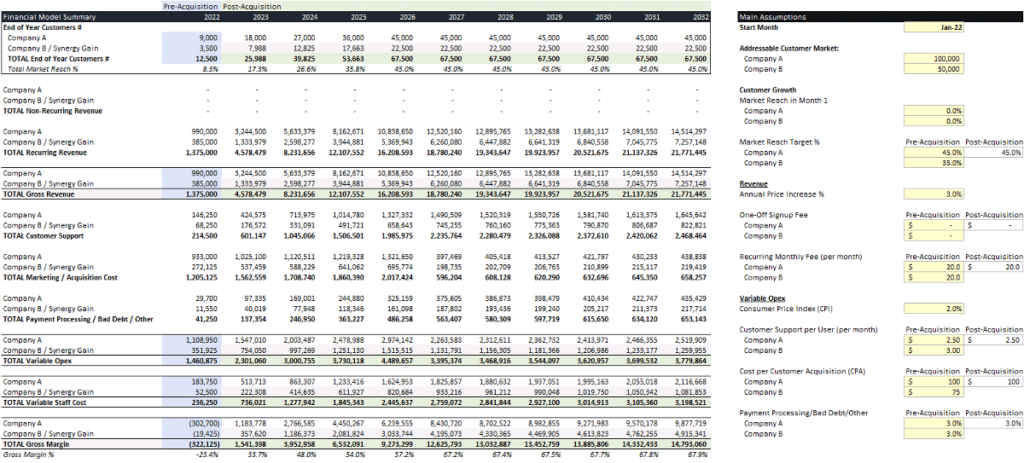Click 2023 total customers value 25,988
This screenshot has height=463, width=1024.
coord(255,59)
